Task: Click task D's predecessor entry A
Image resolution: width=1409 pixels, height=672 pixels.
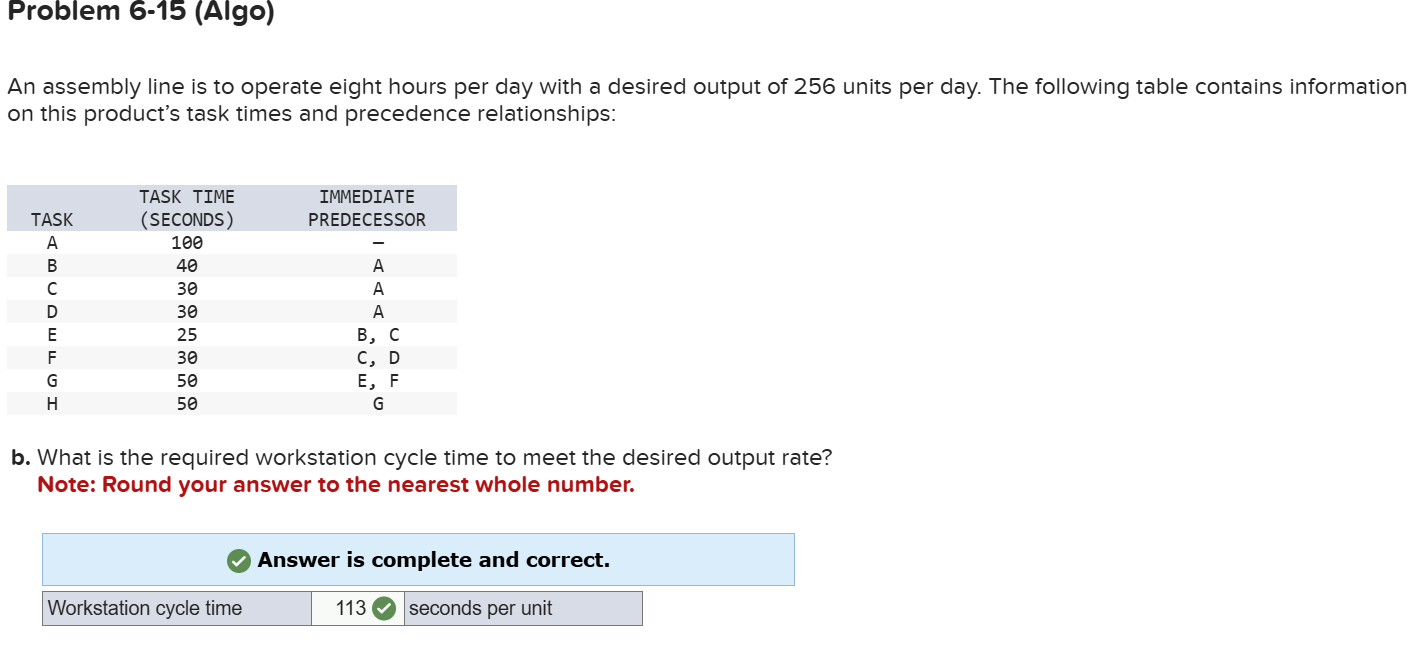Action: click(377, 311)
